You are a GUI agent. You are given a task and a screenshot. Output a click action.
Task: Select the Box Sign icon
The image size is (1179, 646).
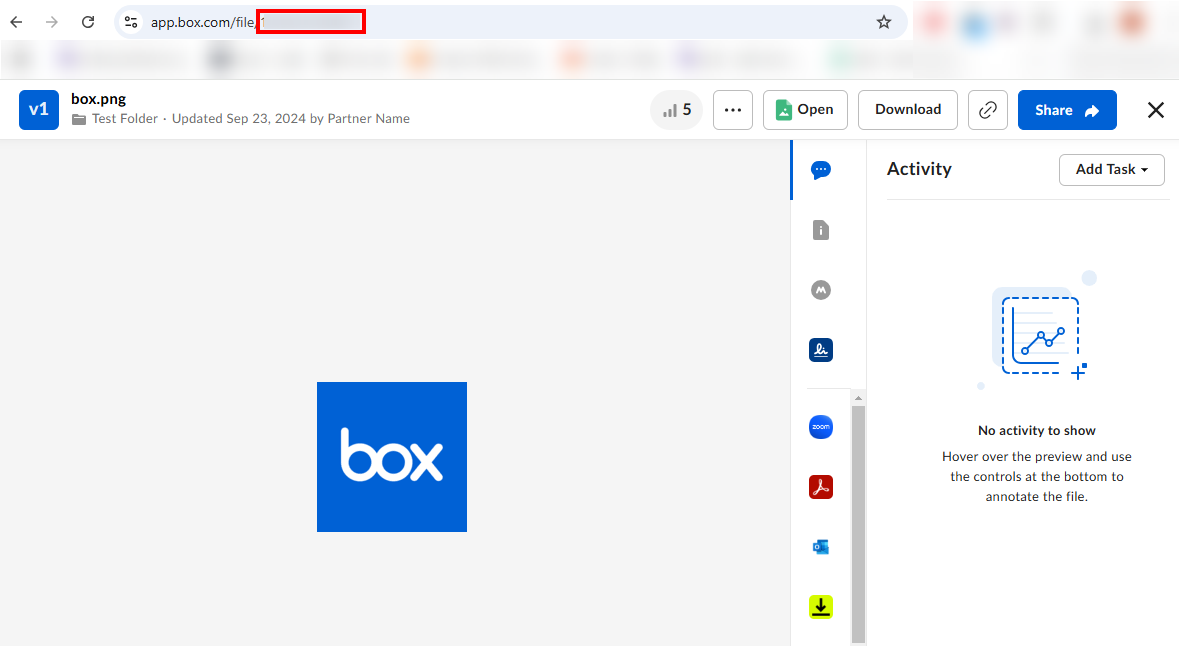821,350
